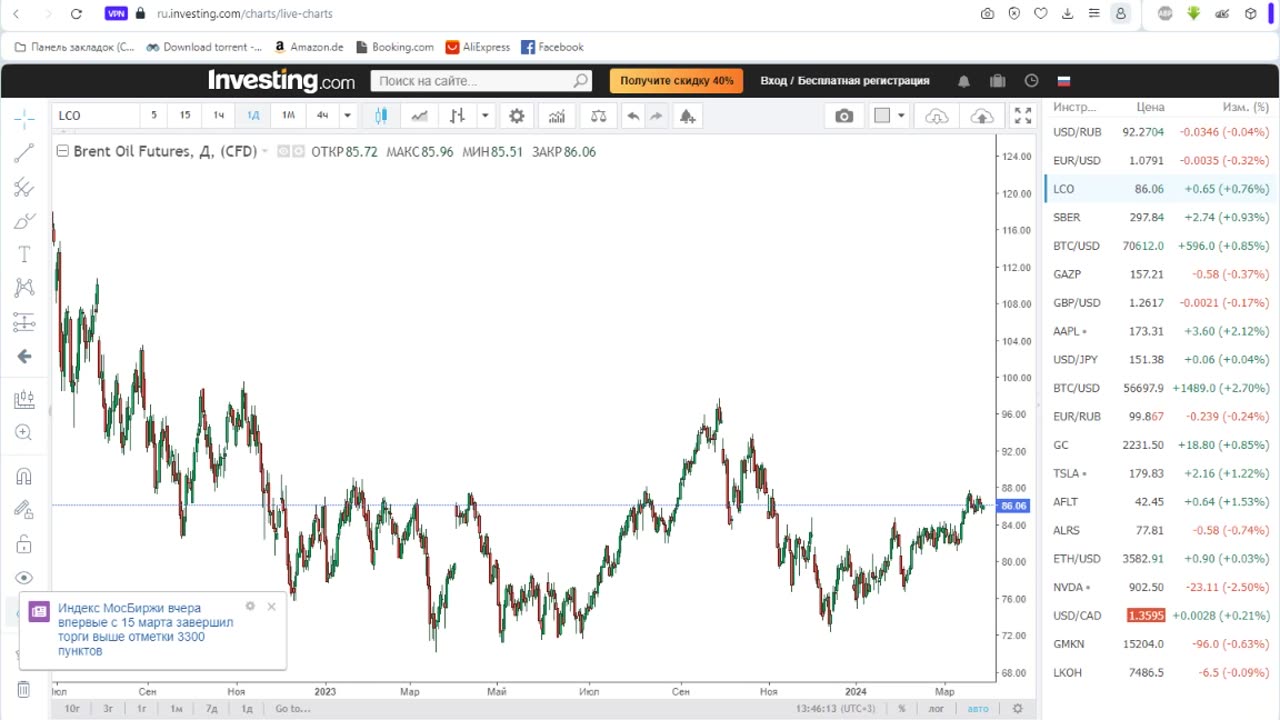Screen dimensions: 1280x720
Task: Toggle hide all drawings eye icon
Action: [x=24, y=578]
